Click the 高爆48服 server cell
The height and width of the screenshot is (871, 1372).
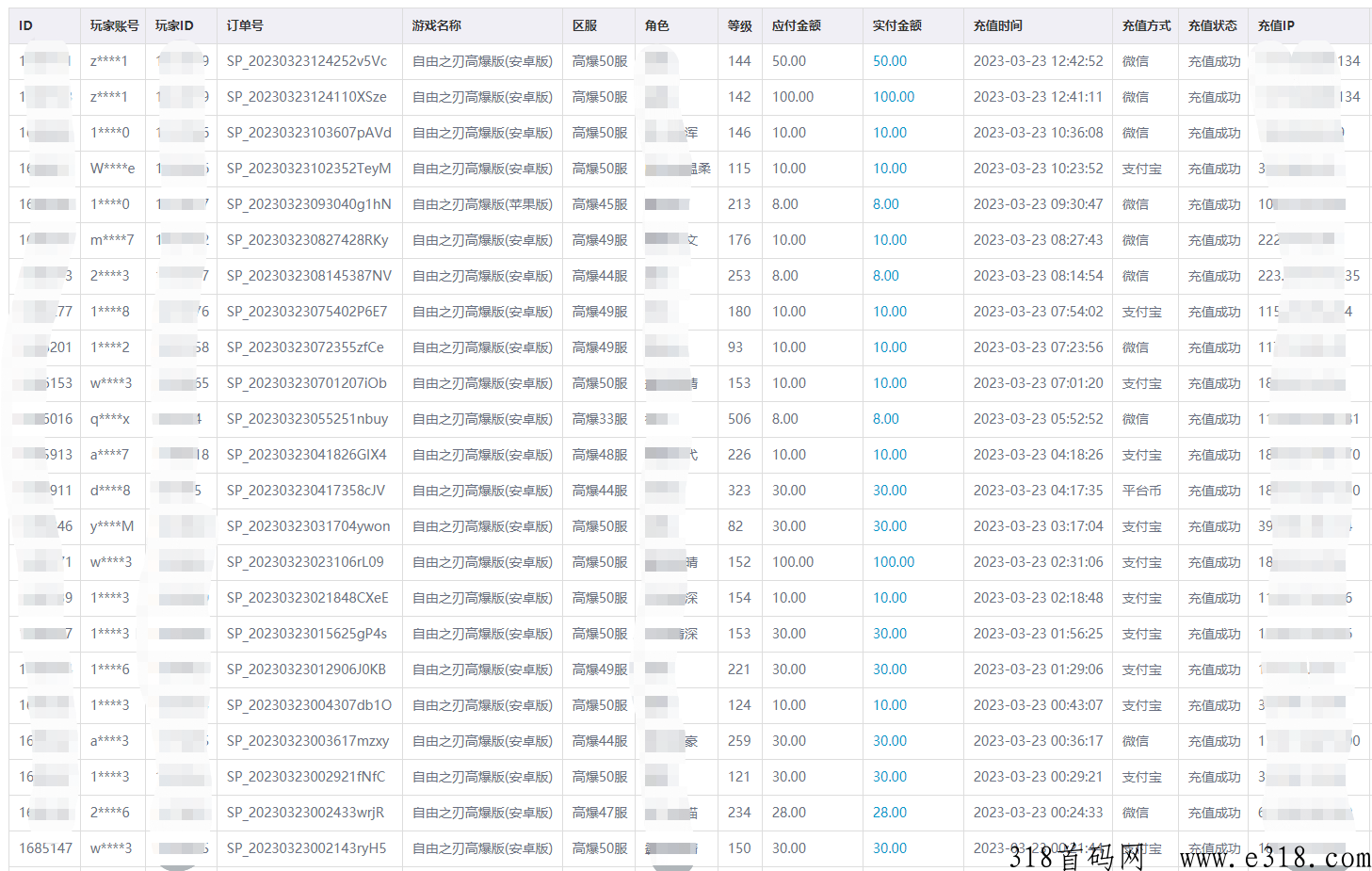point(600,455)
